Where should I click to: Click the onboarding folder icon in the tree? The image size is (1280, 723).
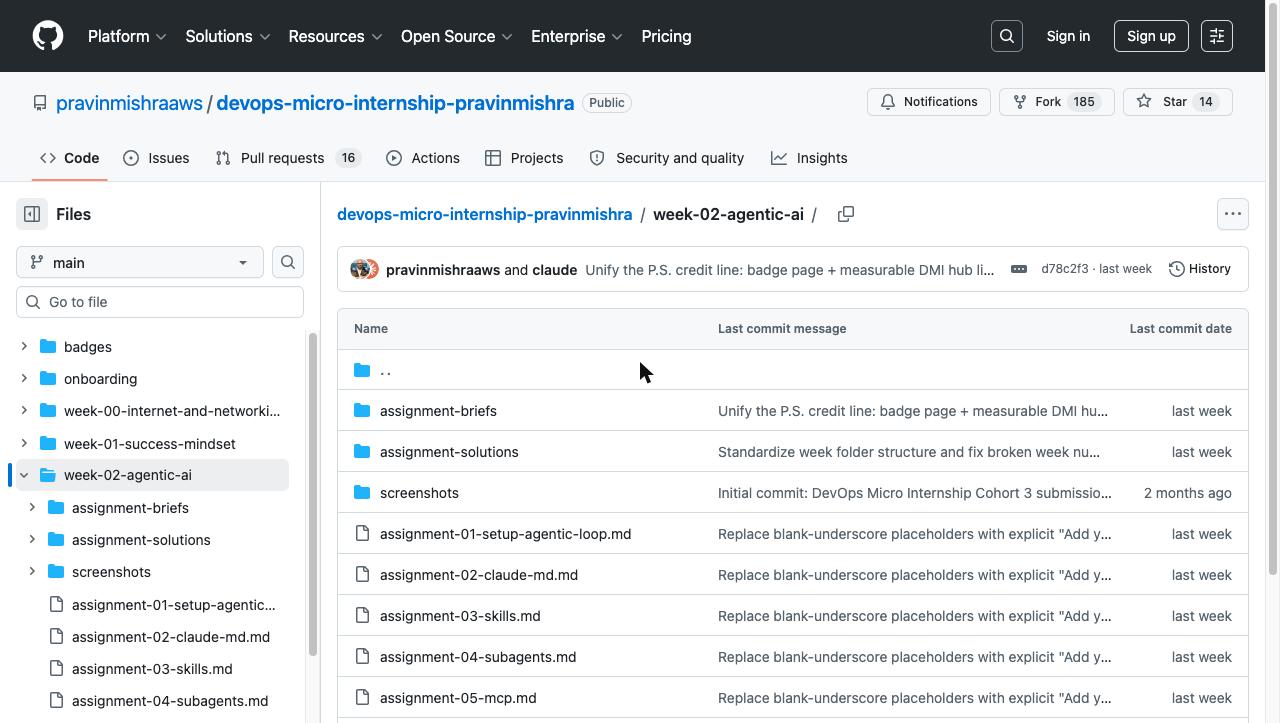tap(48, 379)
